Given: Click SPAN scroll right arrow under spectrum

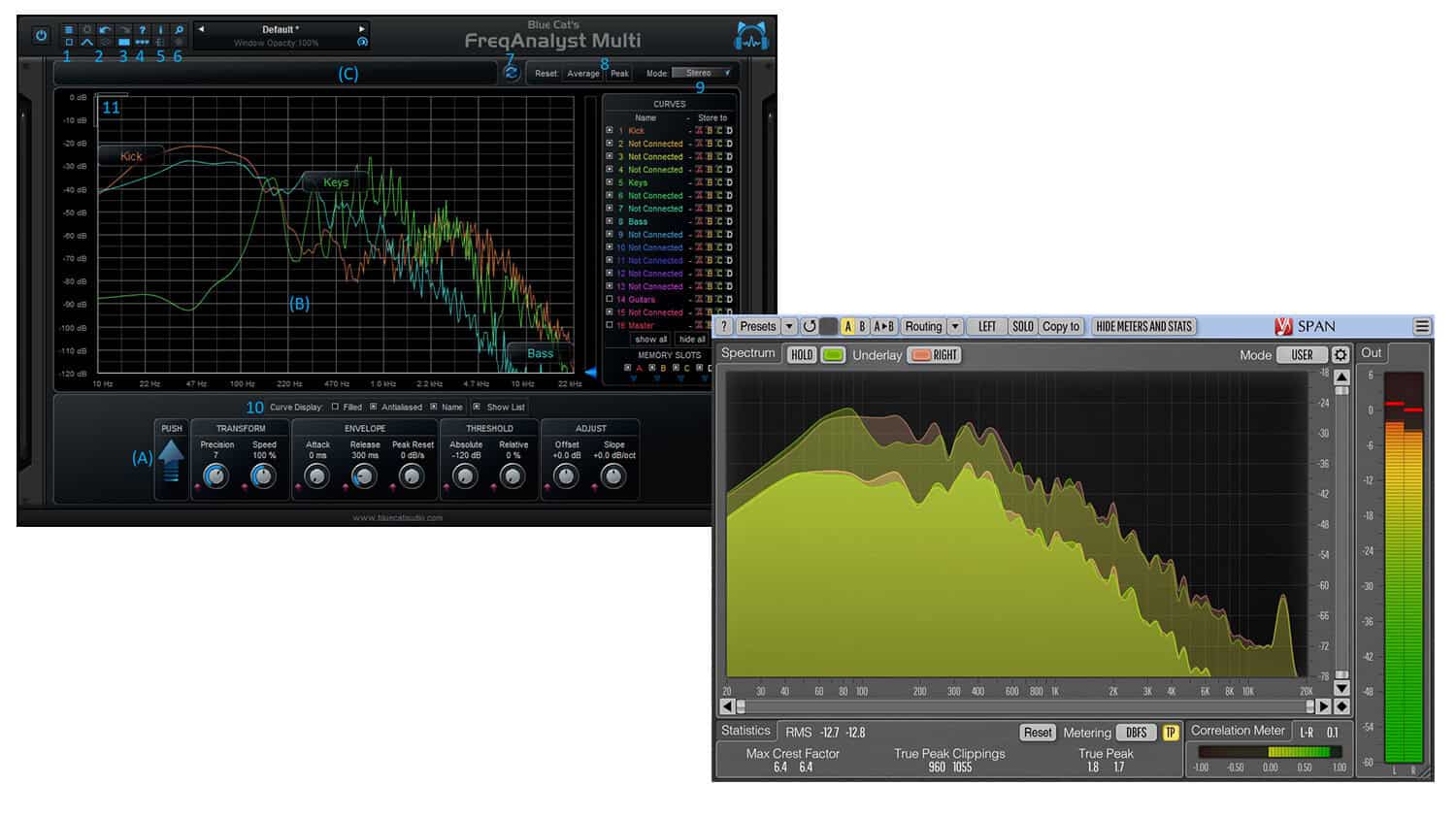Looking at the screenshot, I should tap(1324, 706).
